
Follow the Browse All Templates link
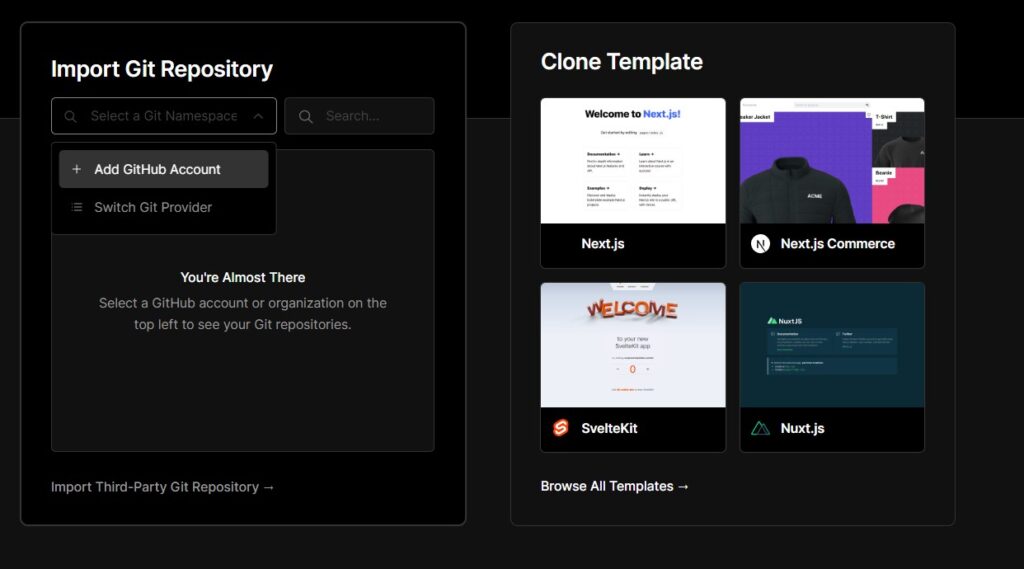(x=615, y=486)
